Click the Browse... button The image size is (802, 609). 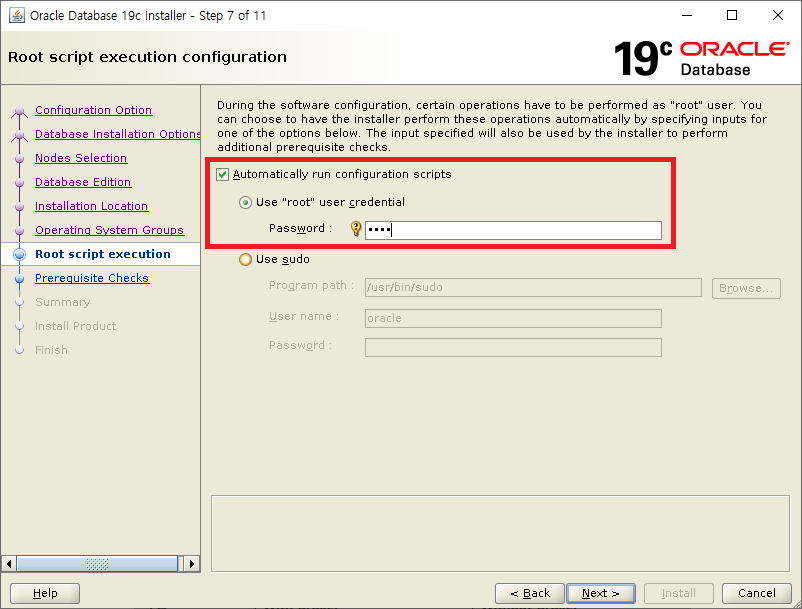[746, 288]
